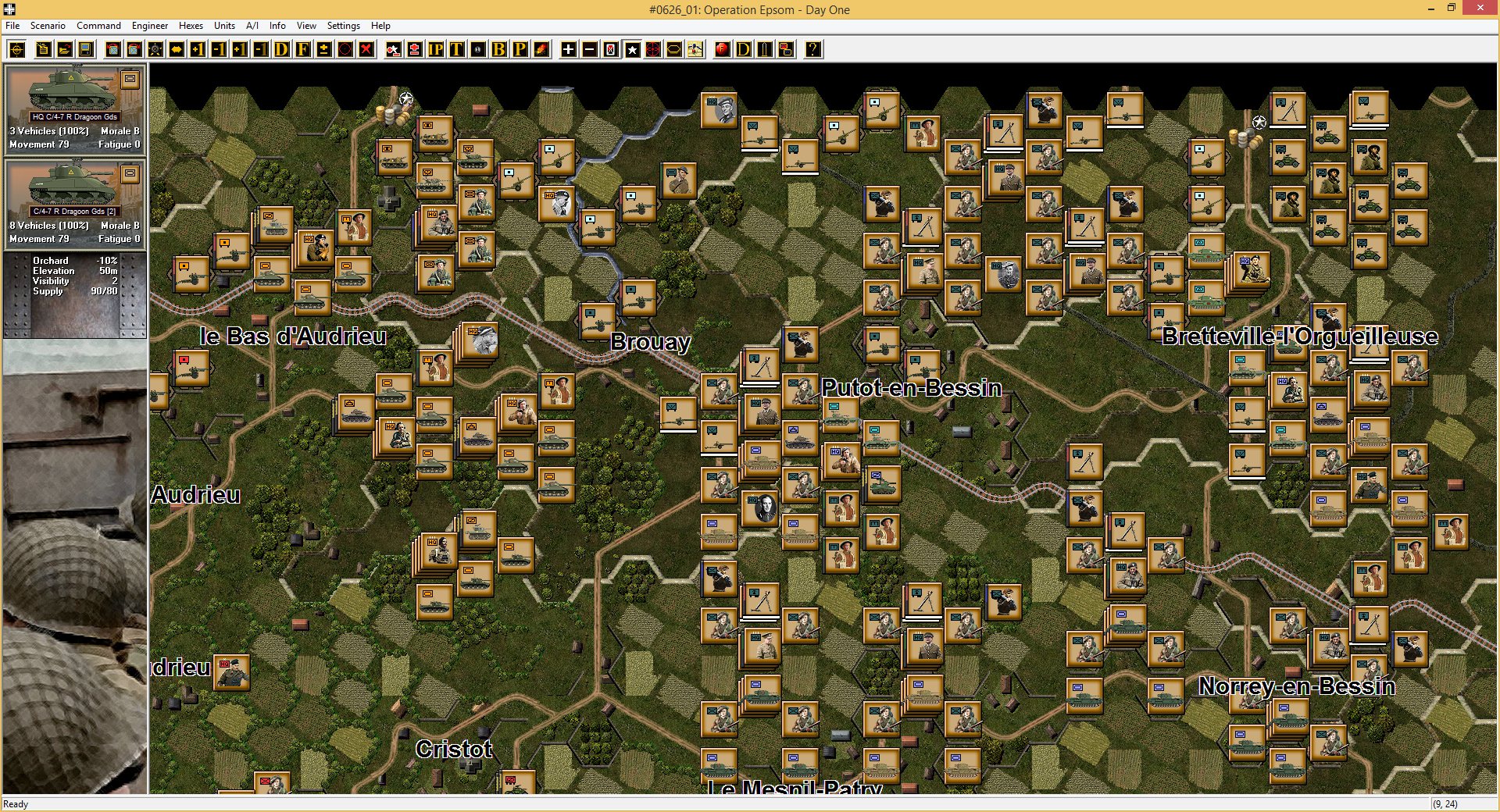Toggle corner box on HQ C/4-7 unit card
This screenshot has height=812, width=1500.
point(130,79)
